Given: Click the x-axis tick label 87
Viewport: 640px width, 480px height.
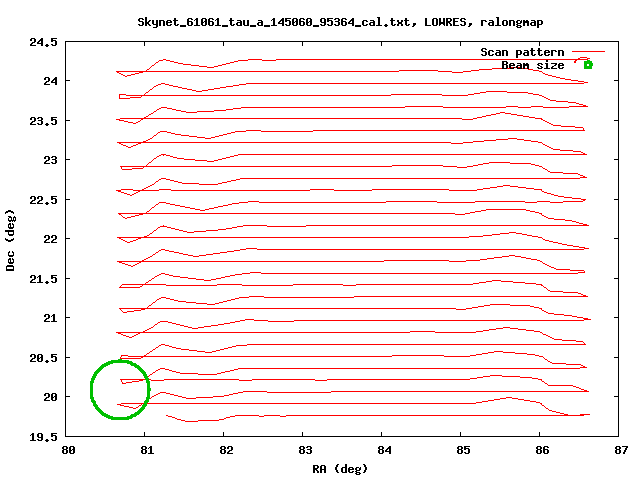Looking at the screenshot, I should (x=621, y=450).
